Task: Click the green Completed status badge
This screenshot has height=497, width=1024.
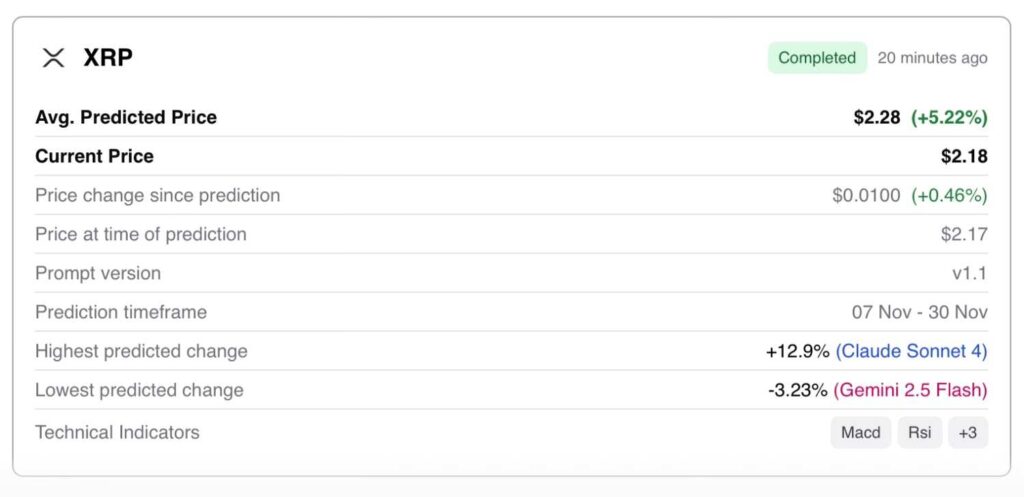Action: (817, 58)
